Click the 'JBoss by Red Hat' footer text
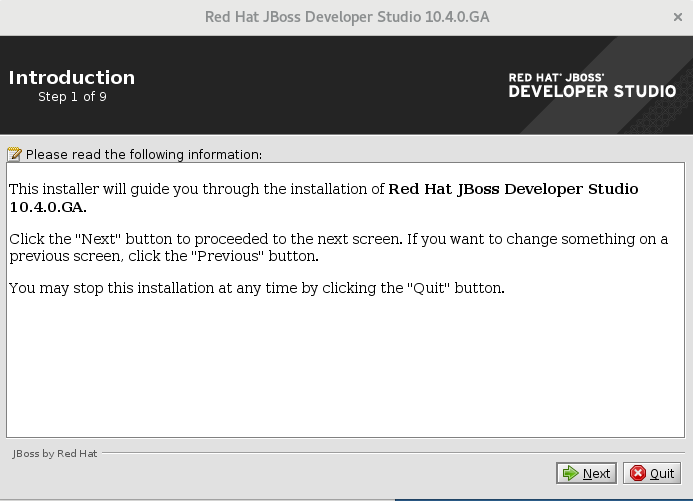693x501 pixels. 55,454
